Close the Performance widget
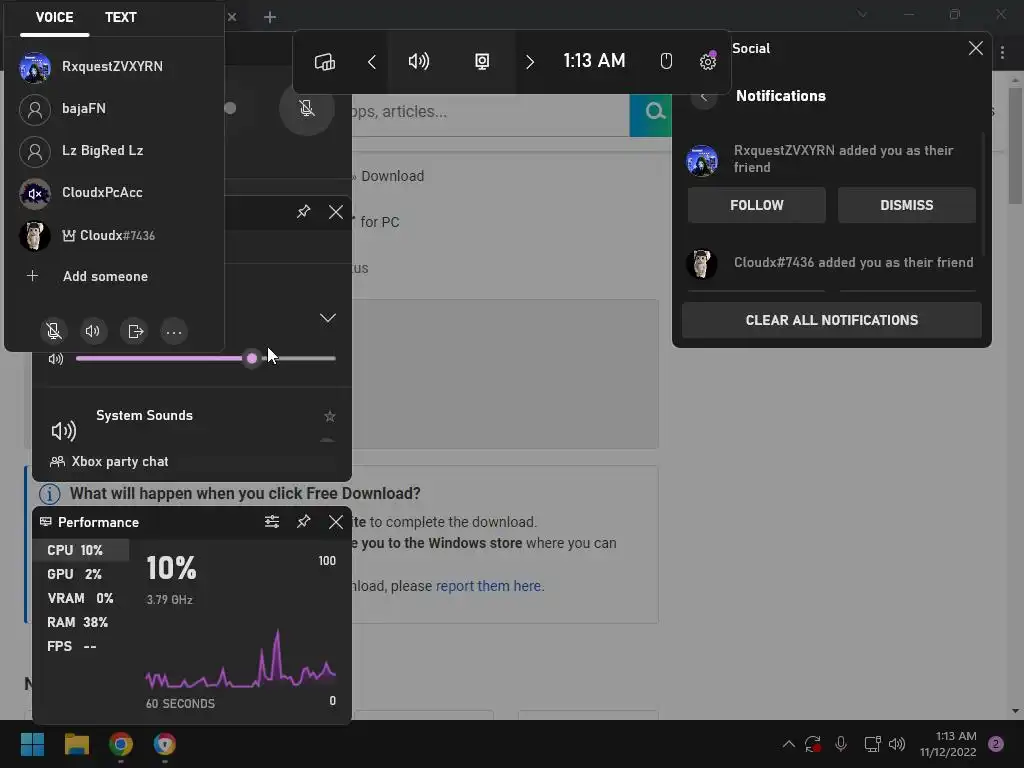The width and height of the screenshot is (1024, 768). pyautogui.click(x=336, y=522)
